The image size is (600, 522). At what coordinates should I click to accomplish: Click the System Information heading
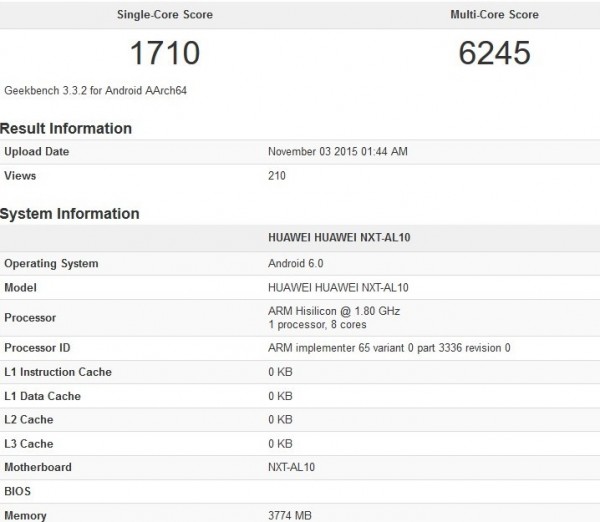pyautogui.click(x=70, y=214)
